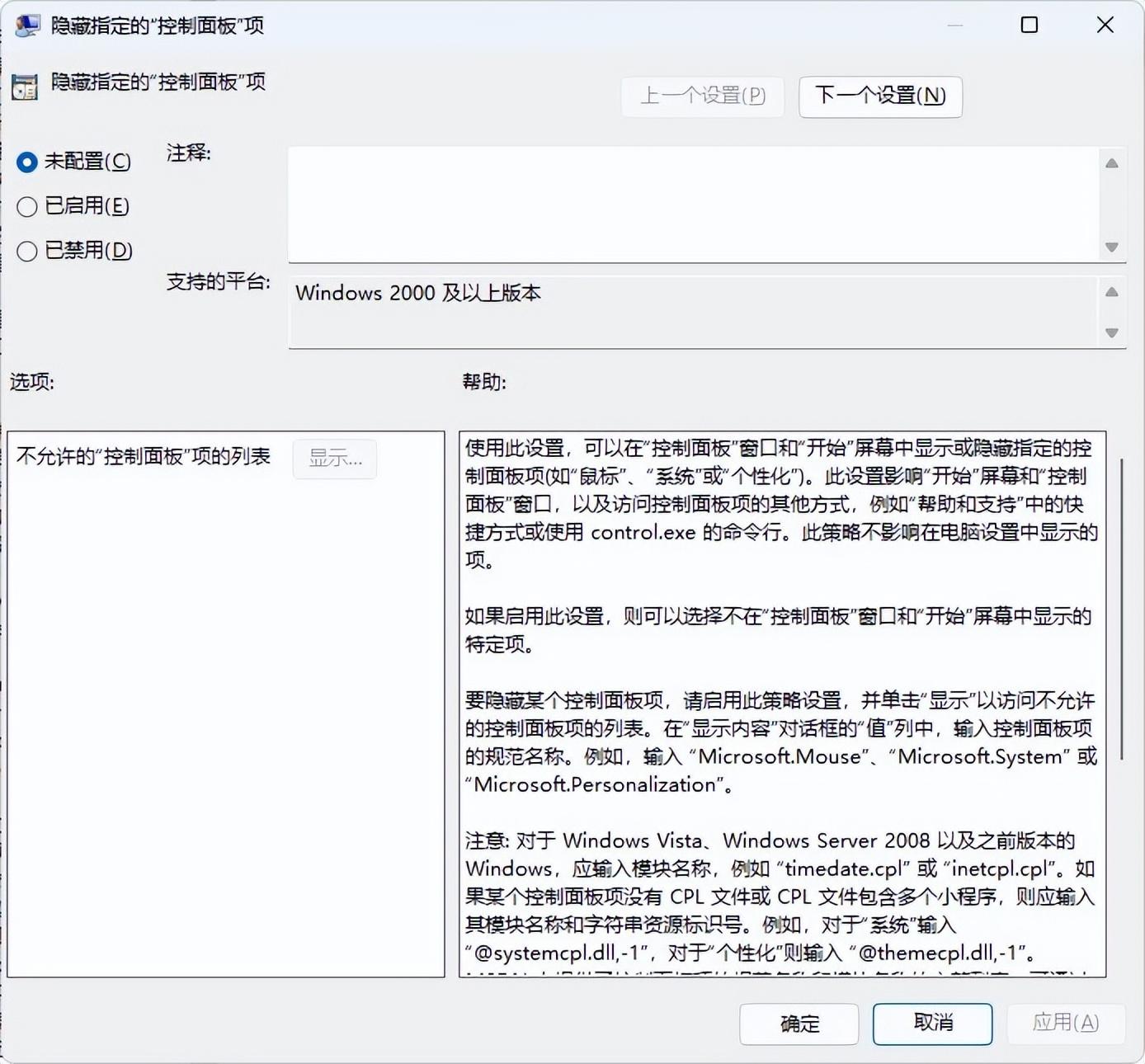
Task: Click the 注释: label
Action: tap(189, 153)
